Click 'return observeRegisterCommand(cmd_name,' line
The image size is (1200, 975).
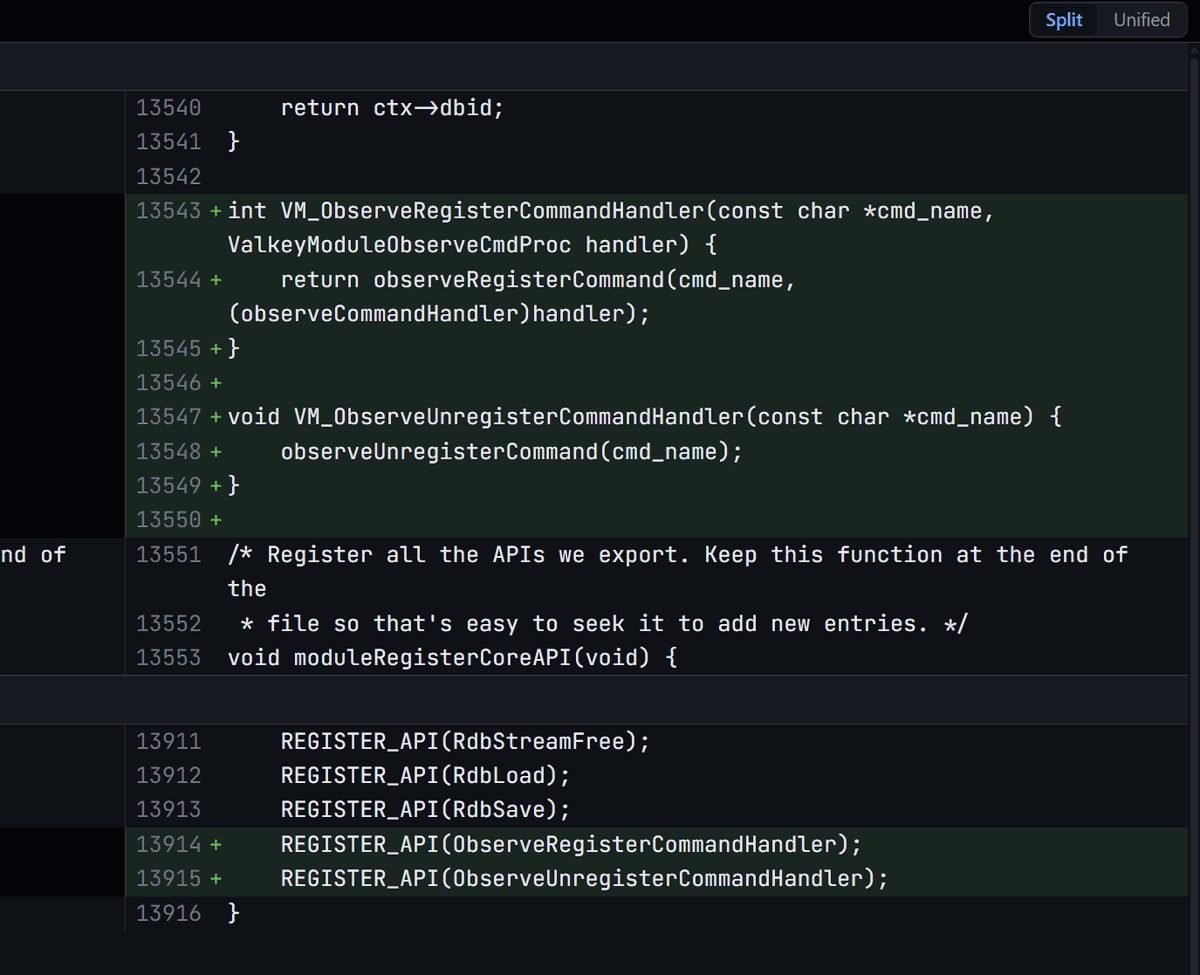(538, 280)
